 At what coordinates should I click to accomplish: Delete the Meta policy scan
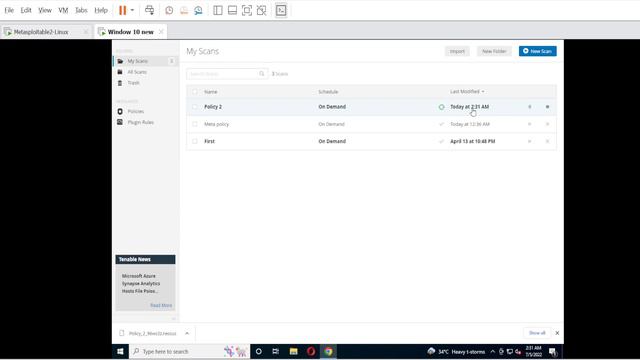point(547,124)
